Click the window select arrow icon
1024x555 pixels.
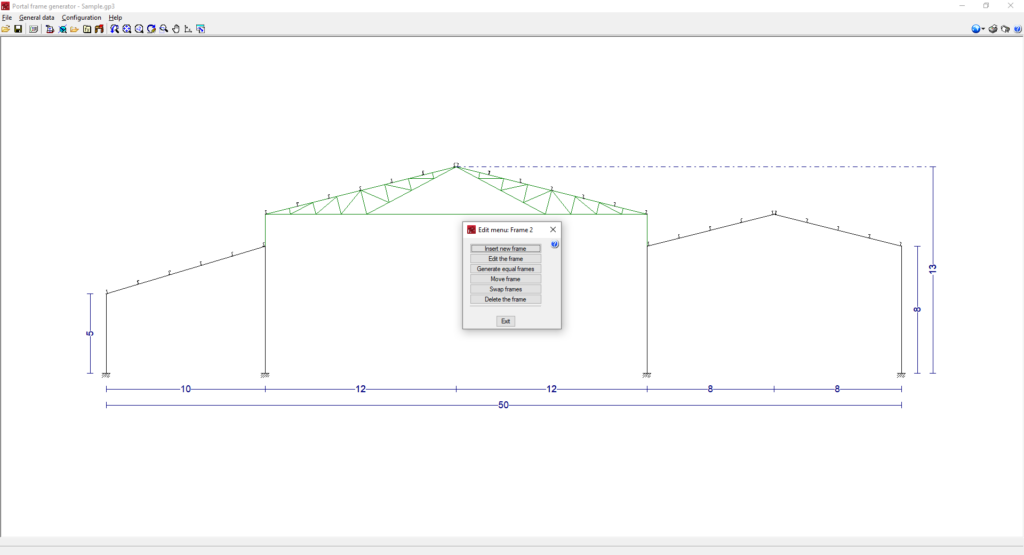(x=200, y=29)
